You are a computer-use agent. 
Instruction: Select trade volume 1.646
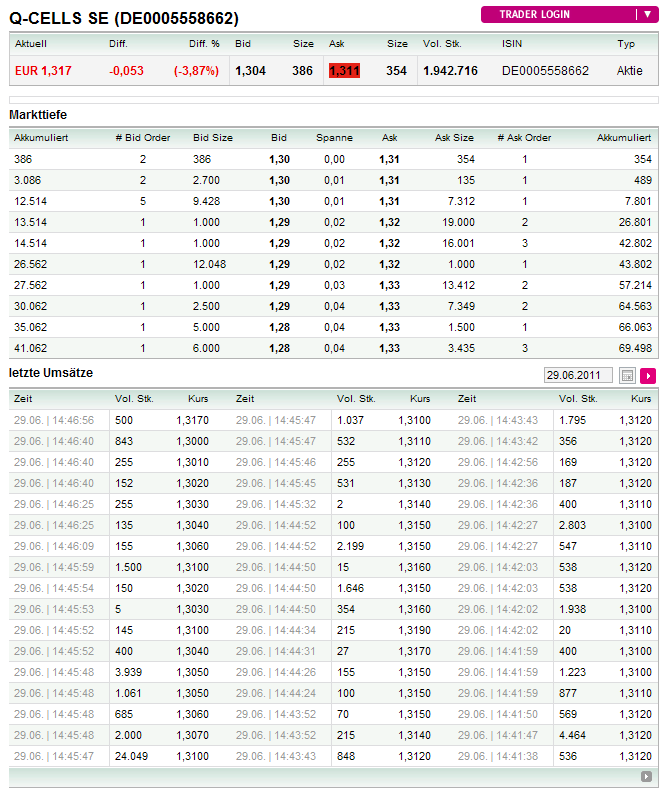click(x=350, y=588)
